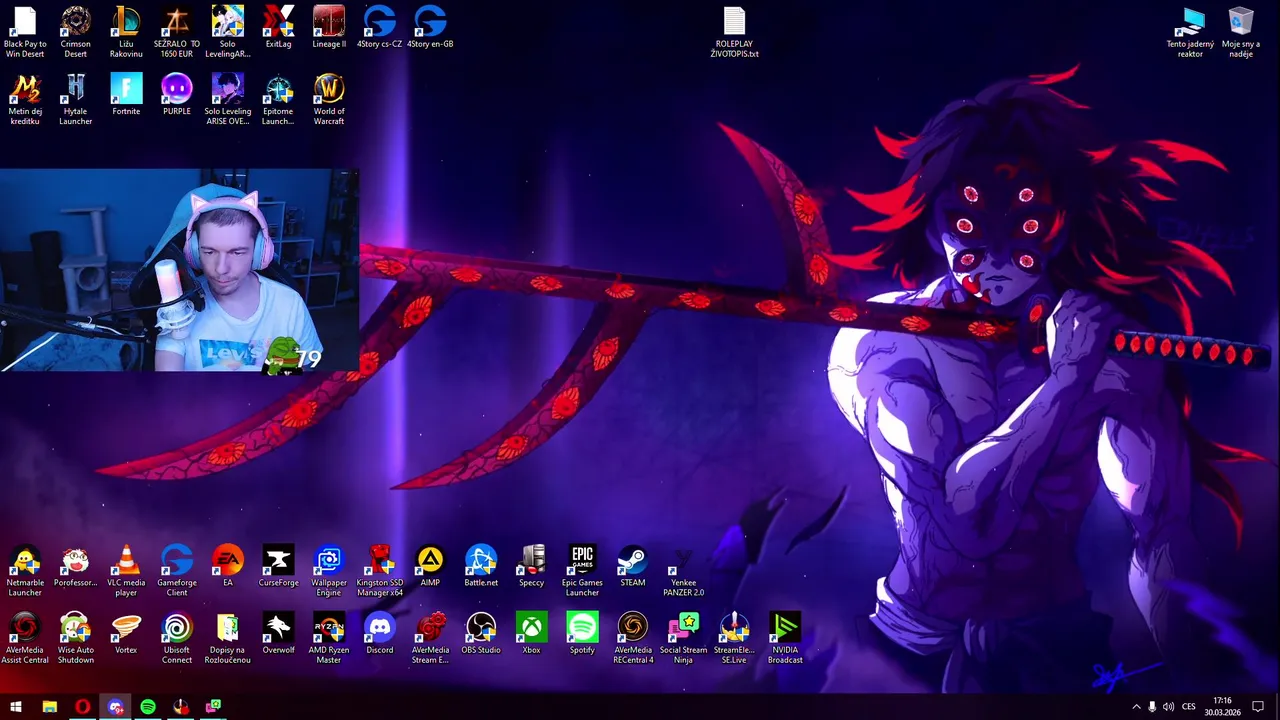The image size is (1280, 720).
Task: Open the Vortex mod manager icon
Action: [x=126, y=633]
